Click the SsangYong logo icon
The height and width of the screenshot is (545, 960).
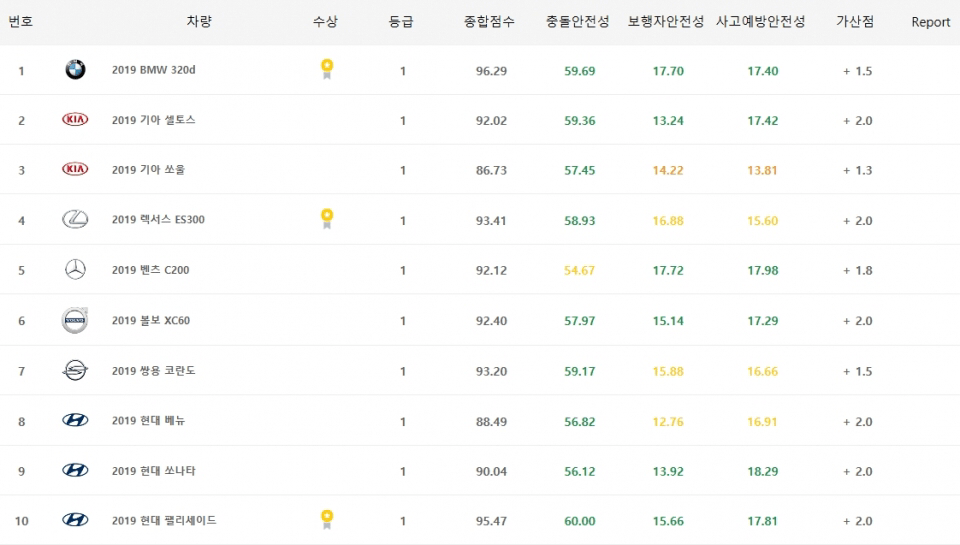[75, 370]
